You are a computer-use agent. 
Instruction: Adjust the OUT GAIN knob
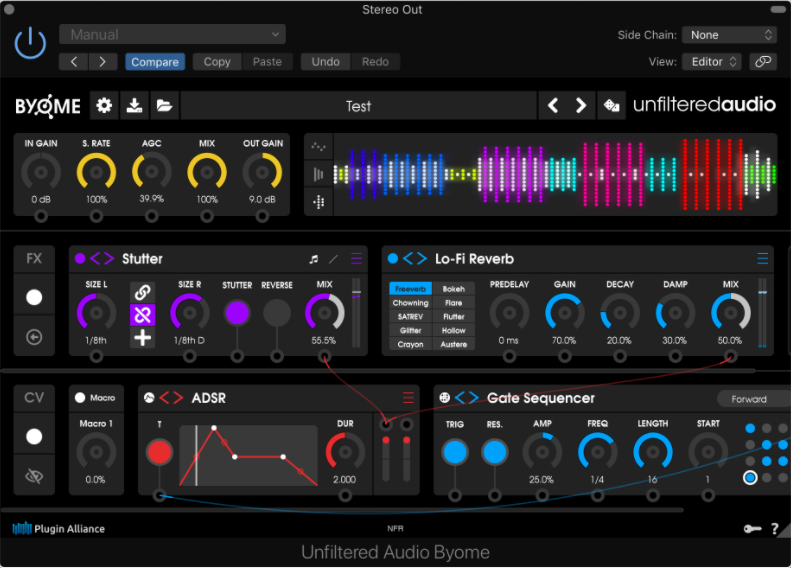(262, 172)
